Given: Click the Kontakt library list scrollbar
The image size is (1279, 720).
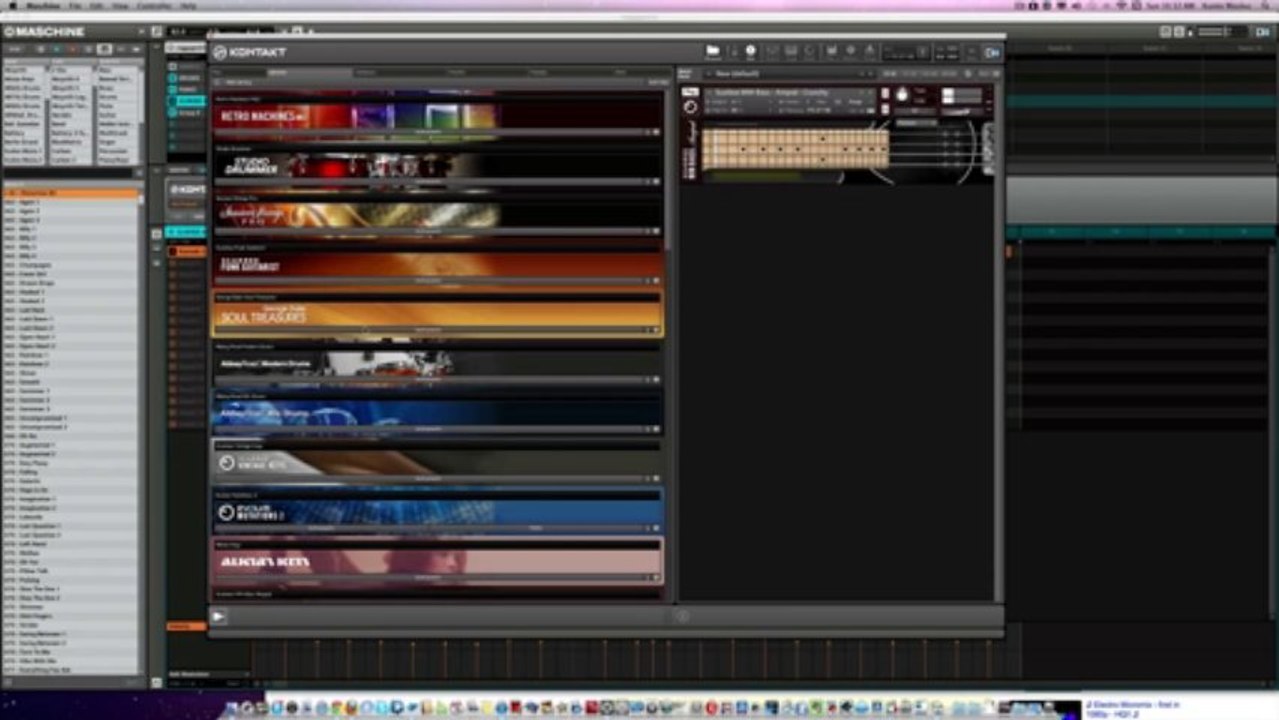Looking at the screenshot, I should click(668, 170).
